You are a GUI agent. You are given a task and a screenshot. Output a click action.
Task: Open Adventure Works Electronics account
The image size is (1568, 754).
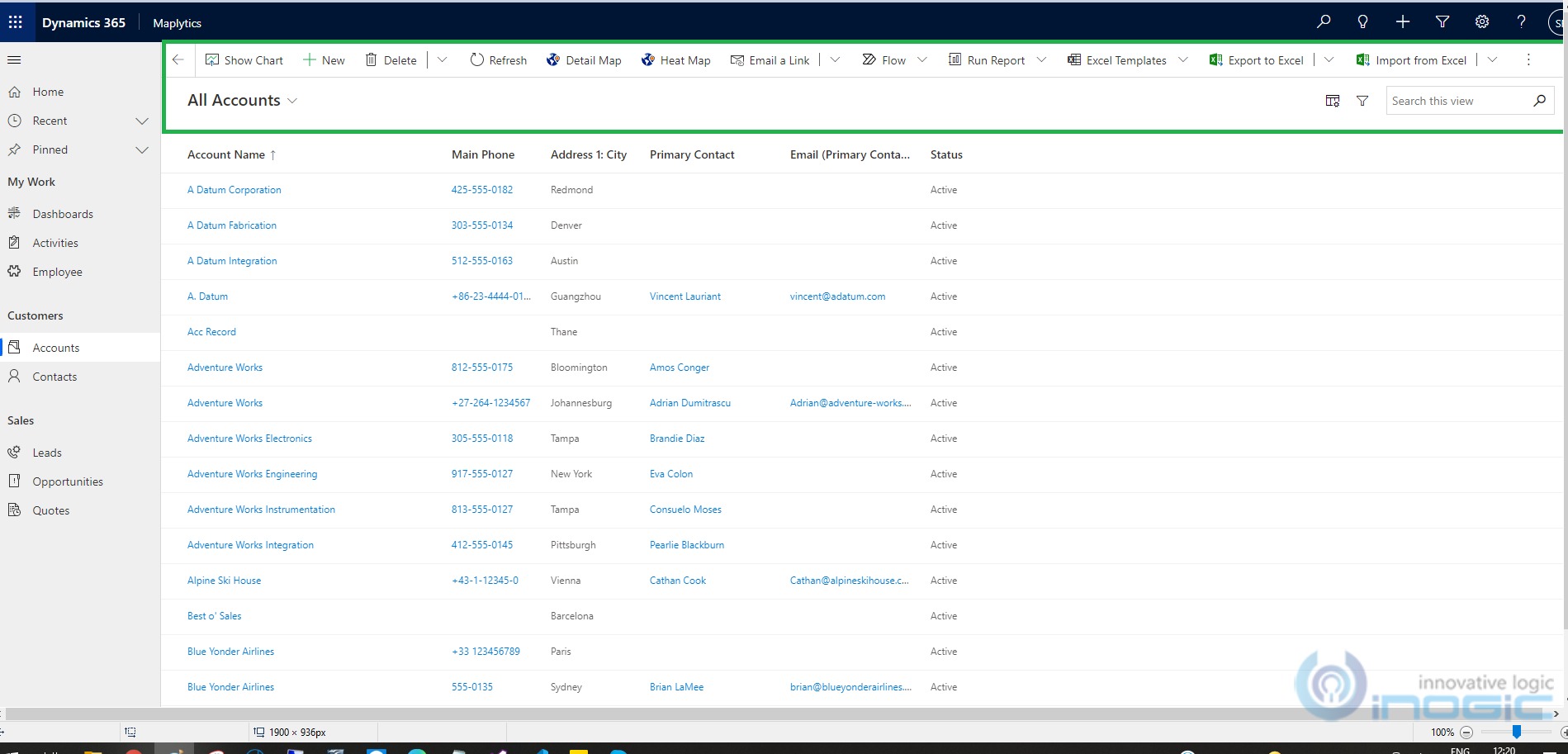click(249, 439)
